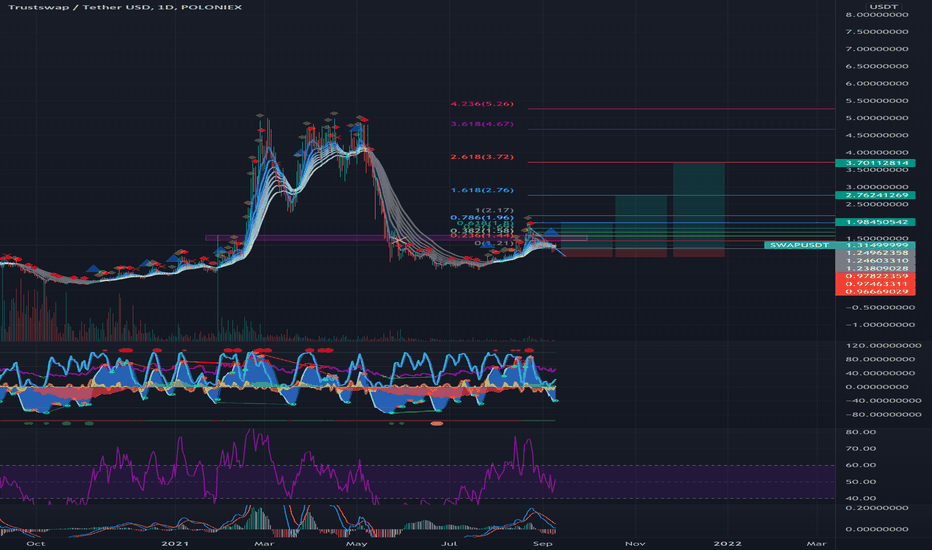The height and width of the screenshot is (550, 932).
Task: Click the 2022 date on time axis
Action: 728,543
